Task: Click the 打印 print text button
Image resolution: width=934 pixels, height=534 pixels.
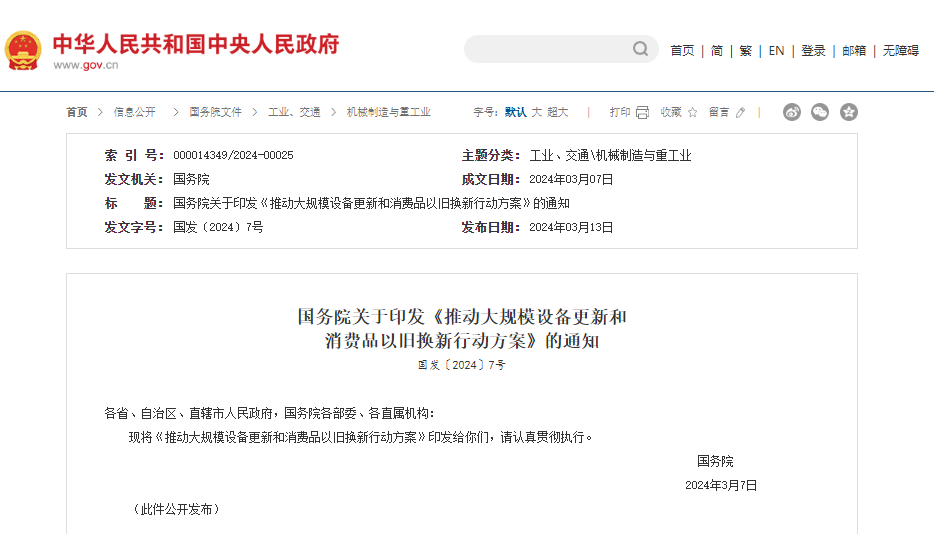Action: click(620, 112)
